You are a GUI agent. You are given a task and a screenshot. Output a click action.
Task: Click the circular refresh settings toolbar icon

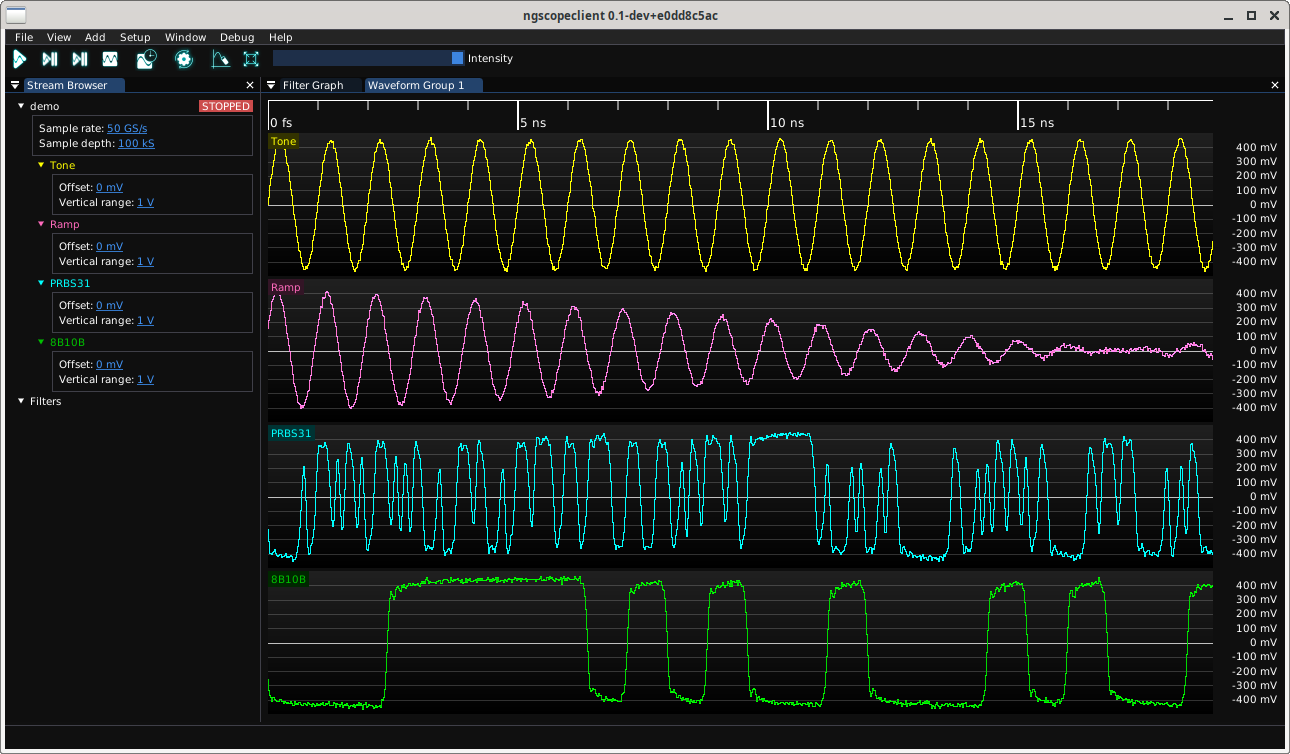pyautogui.click(x=184, y=59)
